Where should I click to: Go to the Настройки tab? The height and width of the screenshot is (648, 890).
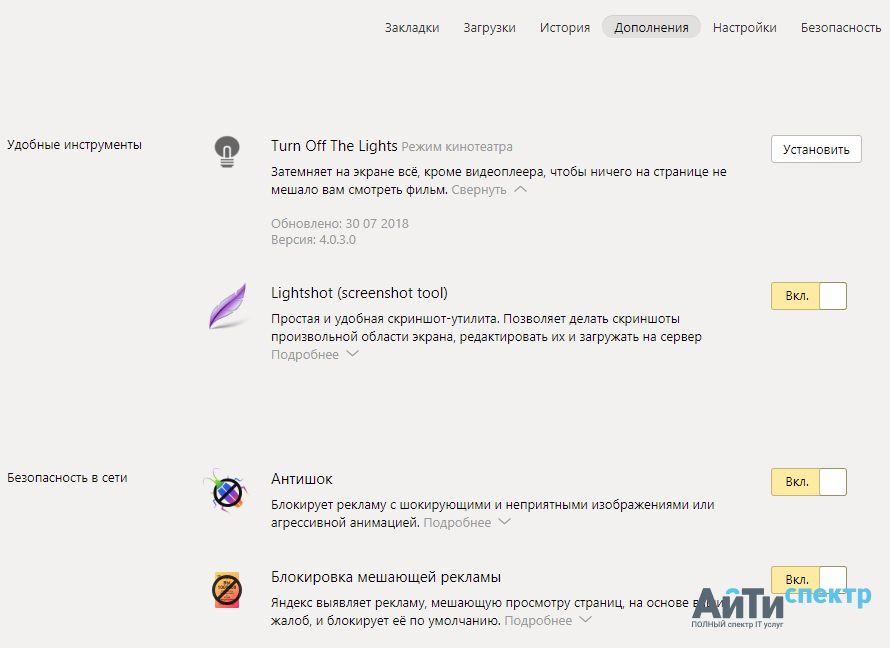(x=744, y=28)
